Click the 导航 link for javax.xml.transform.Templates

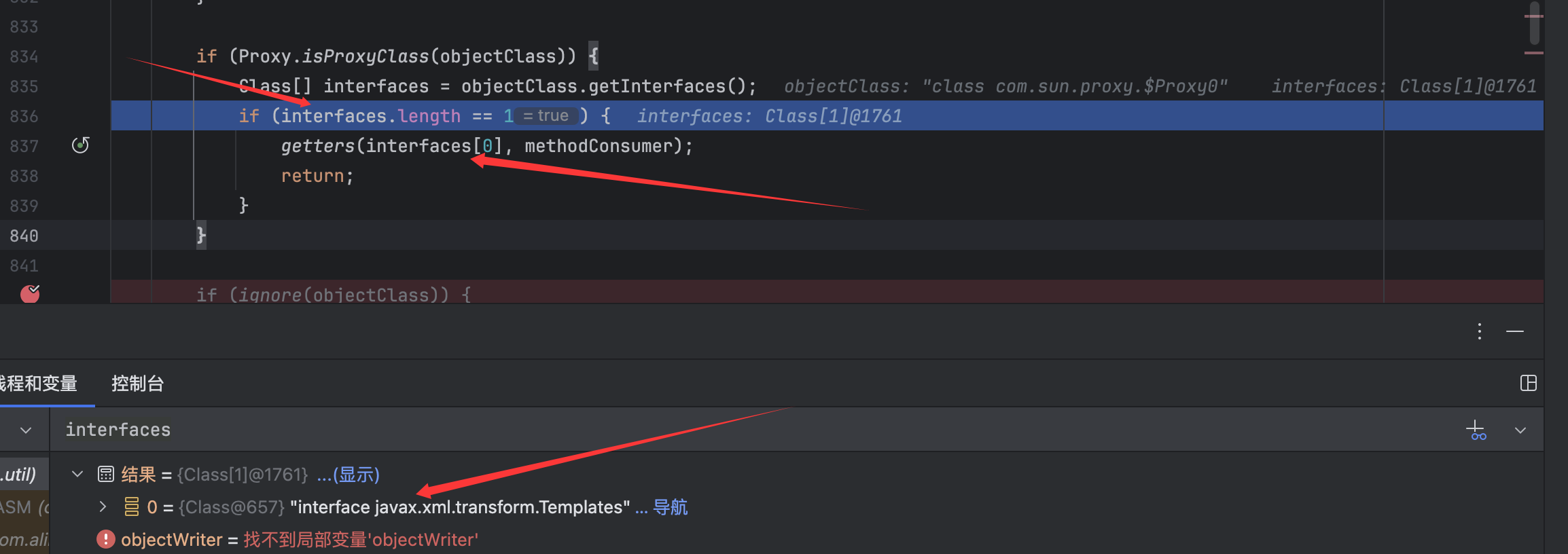pyautogui.click(x=670, y=506)
